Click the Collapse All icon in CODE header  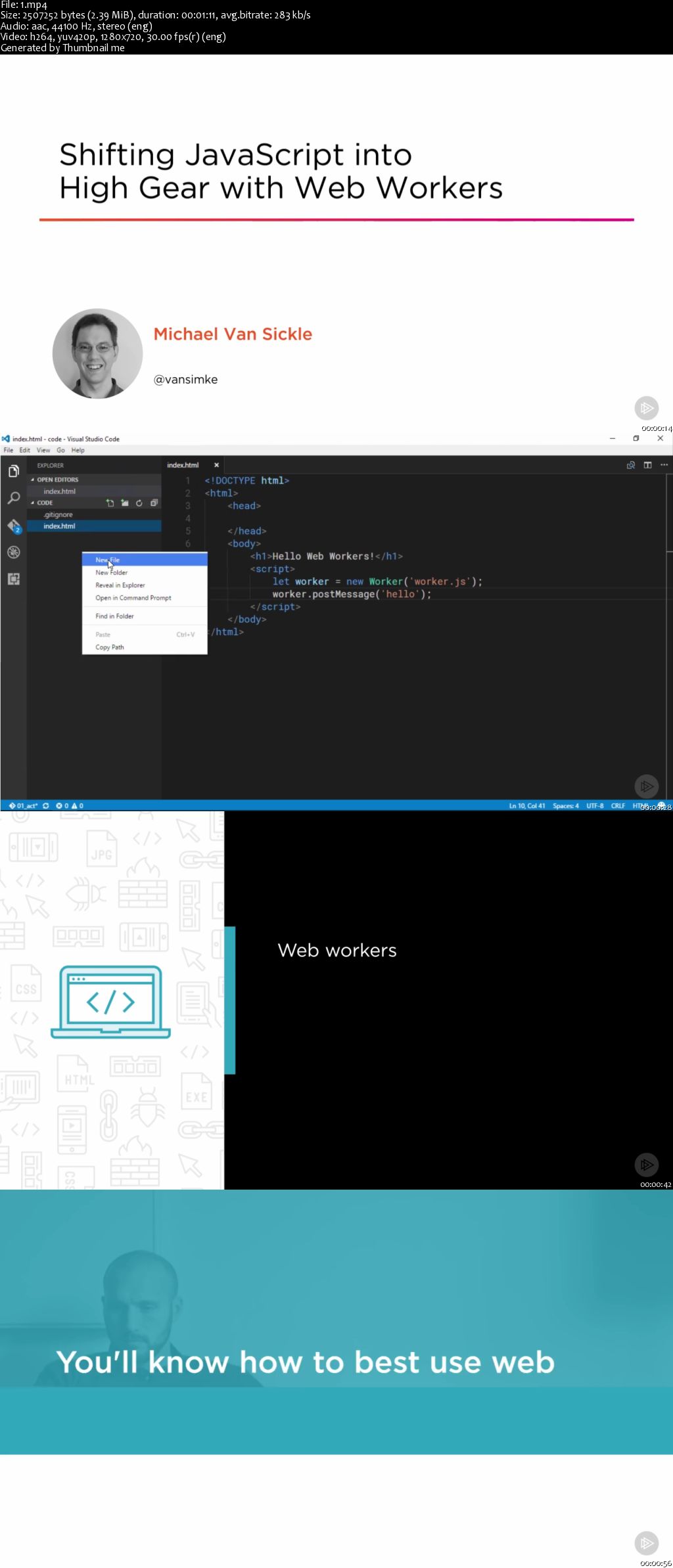tap(154, 503)
